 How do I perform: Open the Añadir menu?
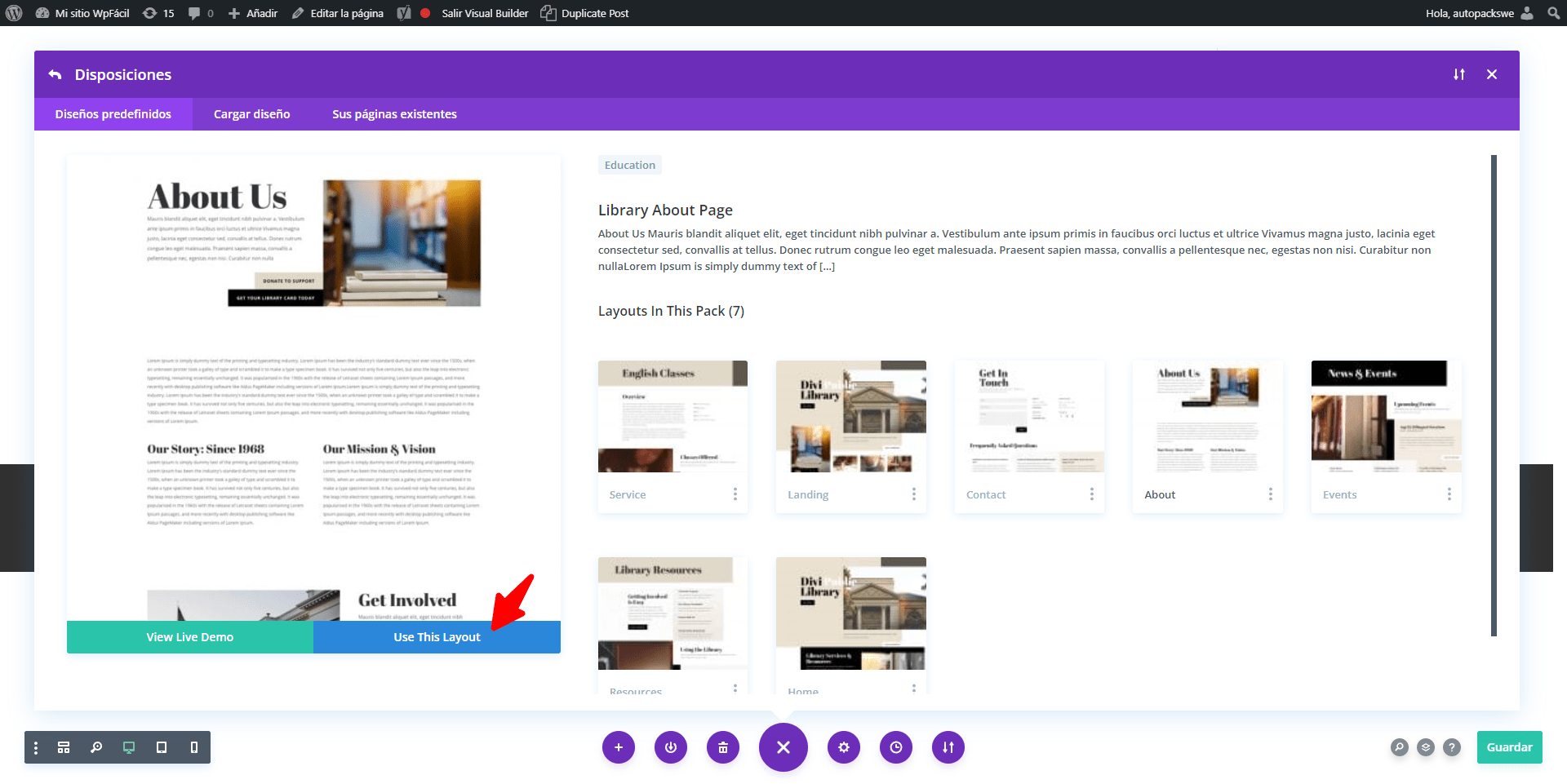[x=253, y=13]
